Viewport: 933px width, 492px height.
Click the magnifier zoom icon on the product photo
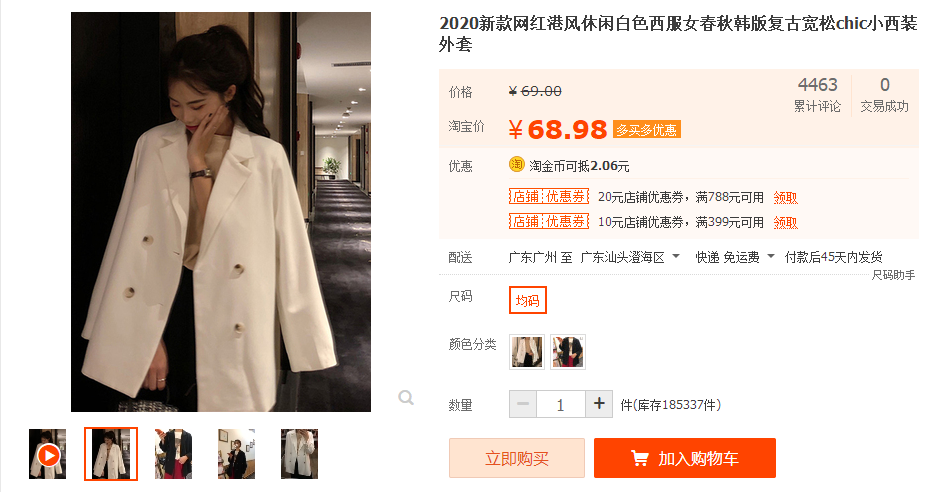pyautogui.click(x=406, y=397)
